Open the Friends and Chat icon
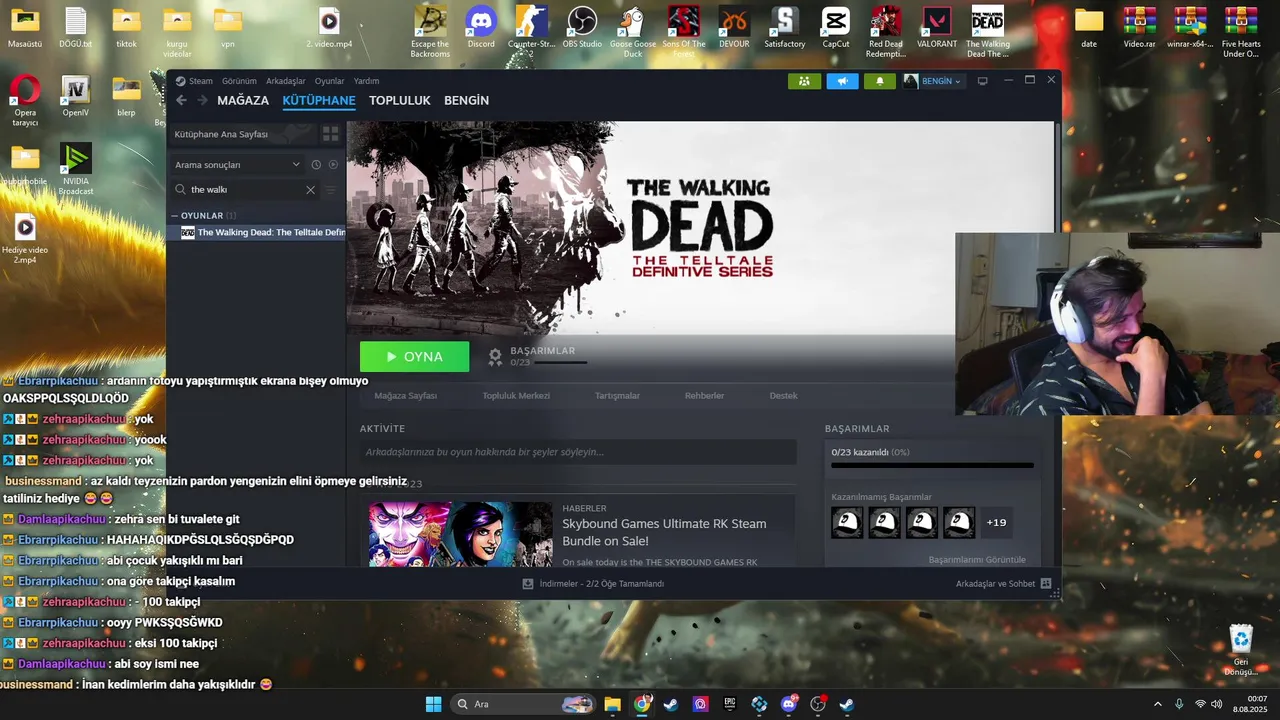The image size is (1280, 720). (1046, 583)
